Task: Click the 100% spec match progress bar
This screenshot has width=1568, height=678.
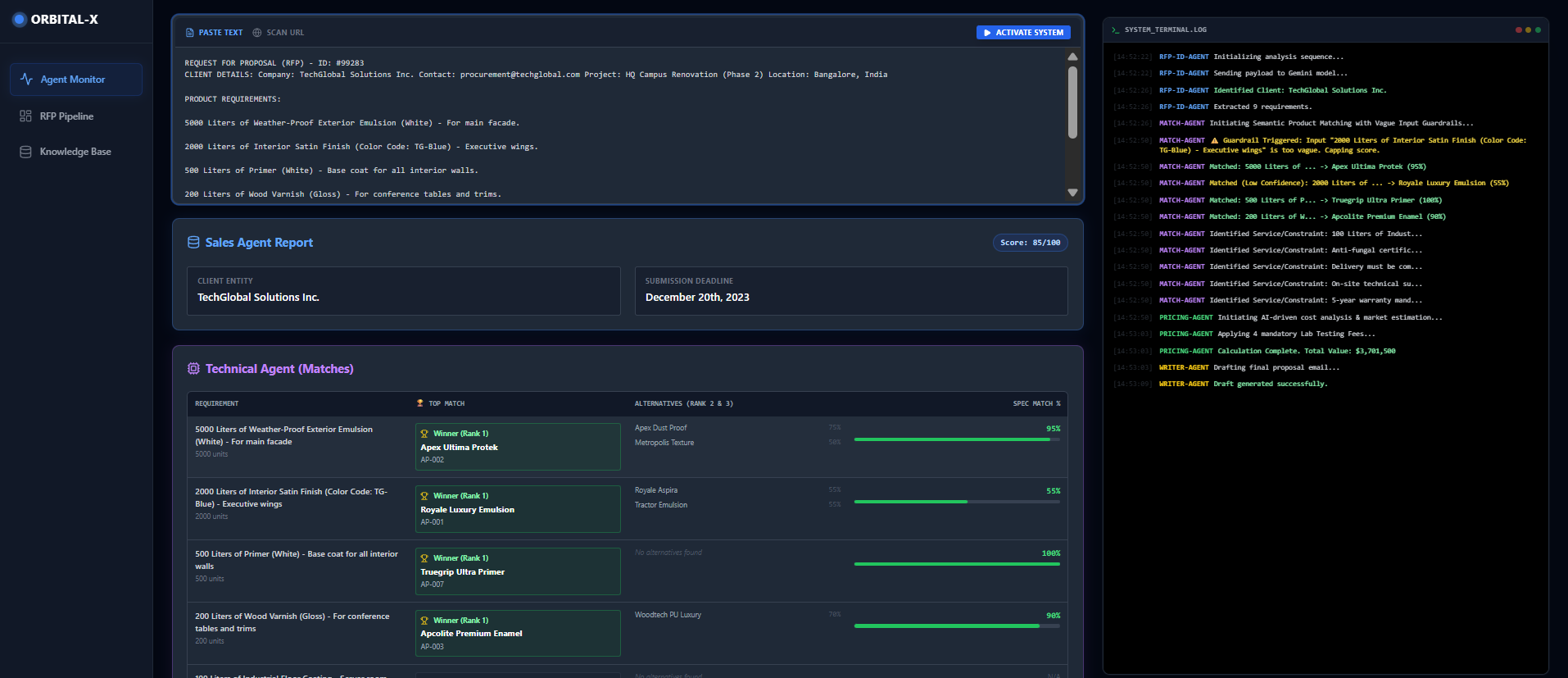Action: click(957, 564)
